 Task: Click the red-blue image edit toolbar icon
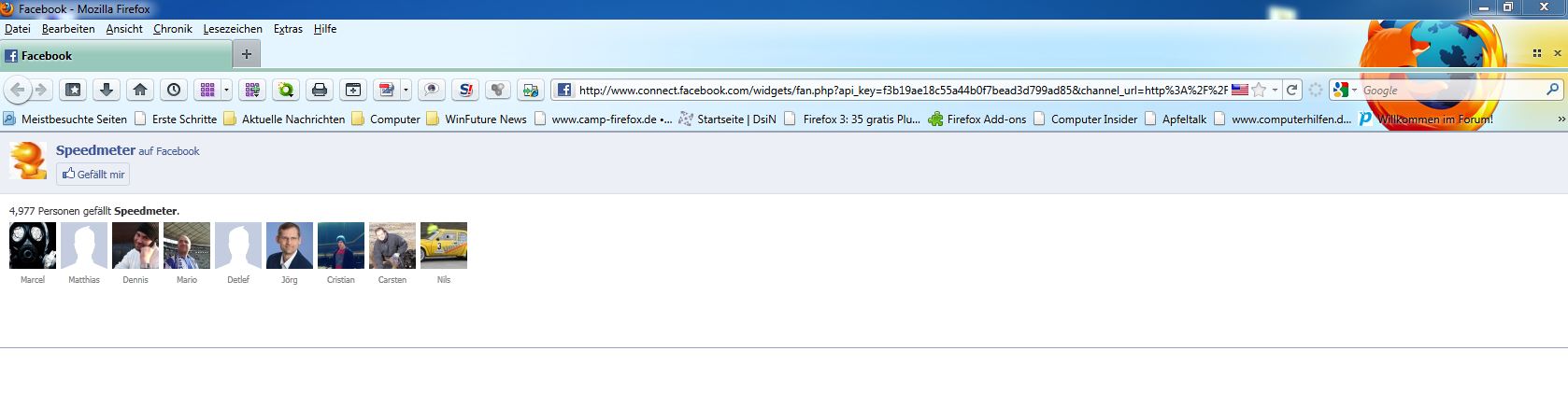(x=386, y=90)
